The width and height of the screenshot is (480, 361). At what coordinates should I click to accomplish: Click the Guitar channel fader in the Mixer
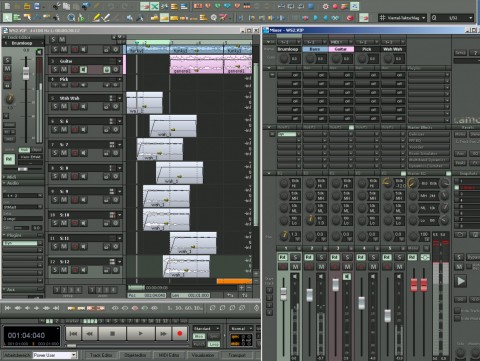pyautogui.click(x=336, y=284)
